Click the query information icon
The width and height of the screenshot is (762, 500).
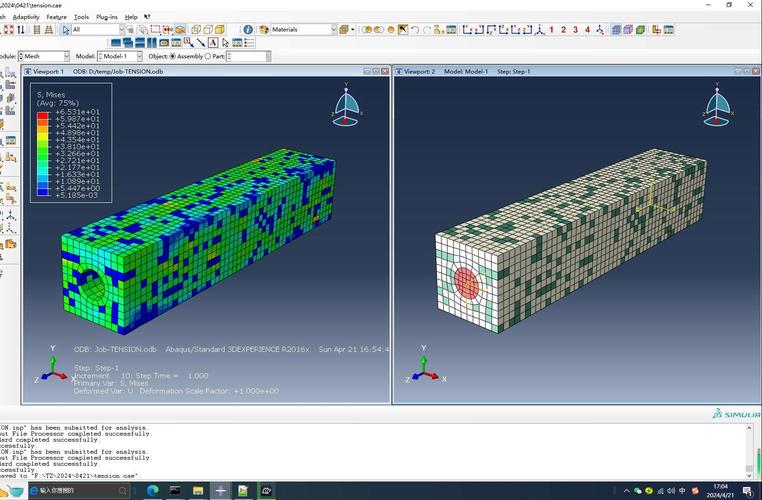pyautogui.click(x=248, y=30)
